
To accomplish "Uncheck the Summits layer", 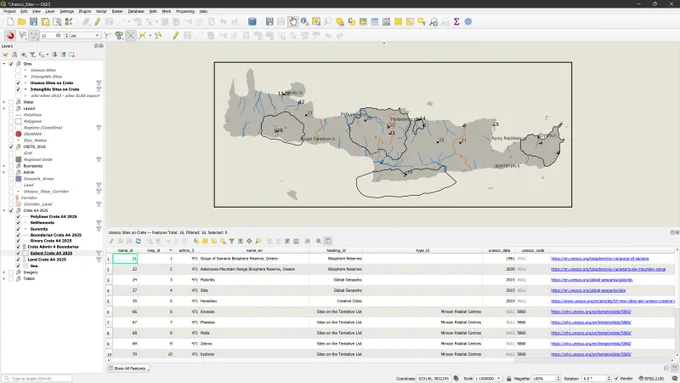I will pos(18,229).
